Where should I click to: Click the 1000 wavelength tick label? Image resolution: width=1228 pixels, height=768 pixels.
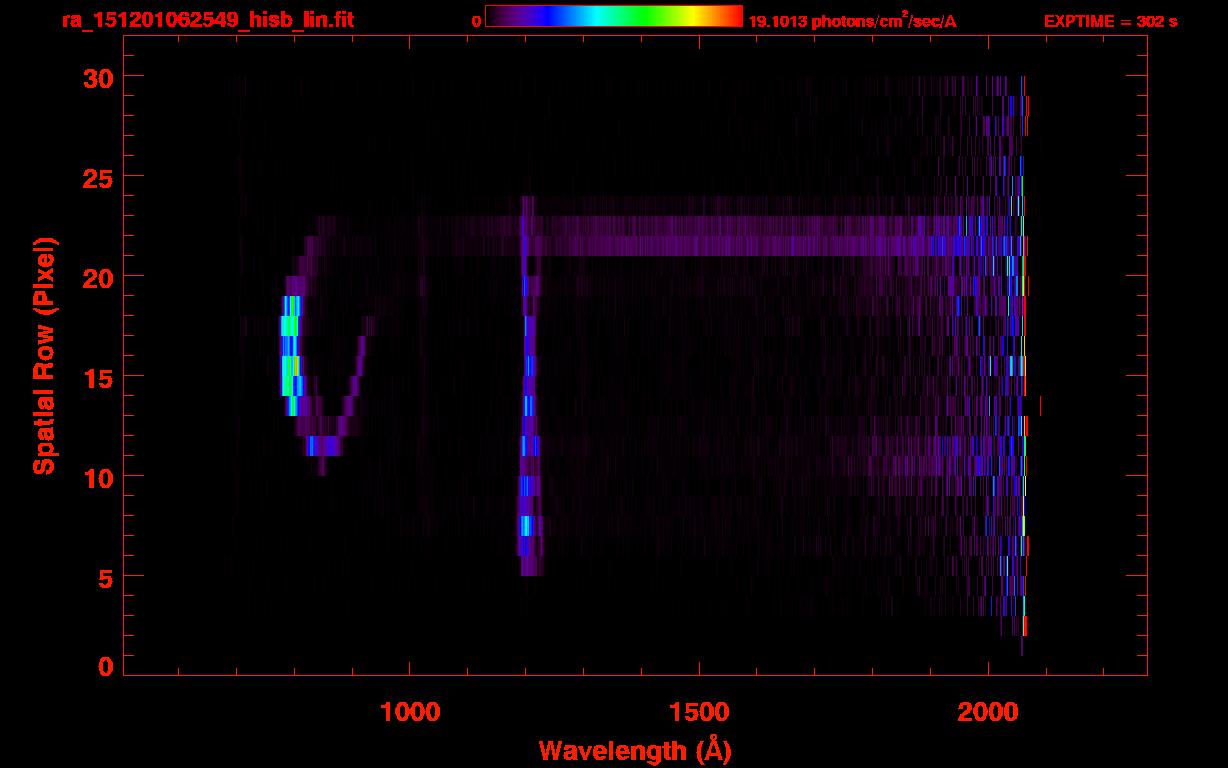[410, 711]
